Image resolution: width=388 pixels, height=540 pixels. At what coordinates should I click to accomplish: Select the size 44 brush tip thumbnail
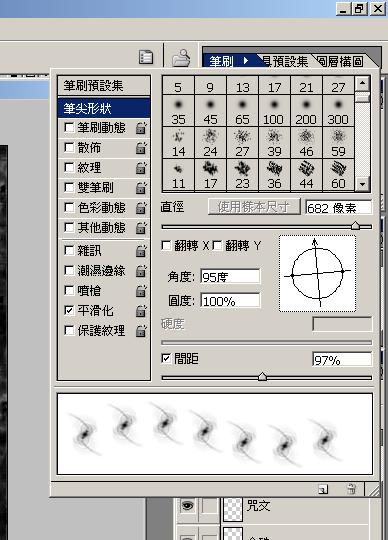[306, 175]
